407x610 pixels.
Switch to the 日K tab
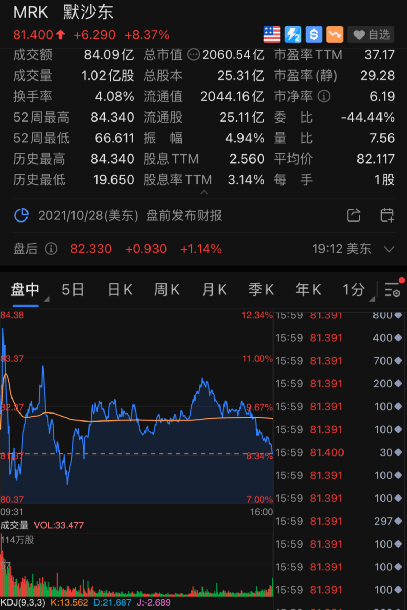120,290
